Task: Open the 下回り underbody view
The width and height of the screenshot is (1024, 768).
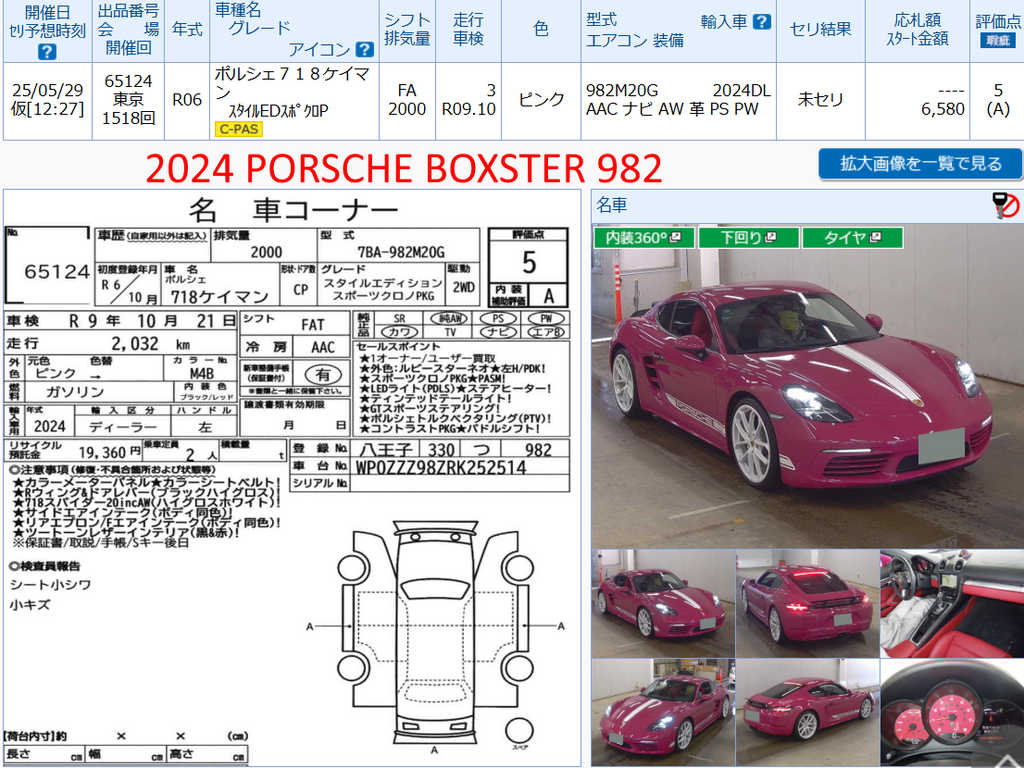Action: pos(748,238)
